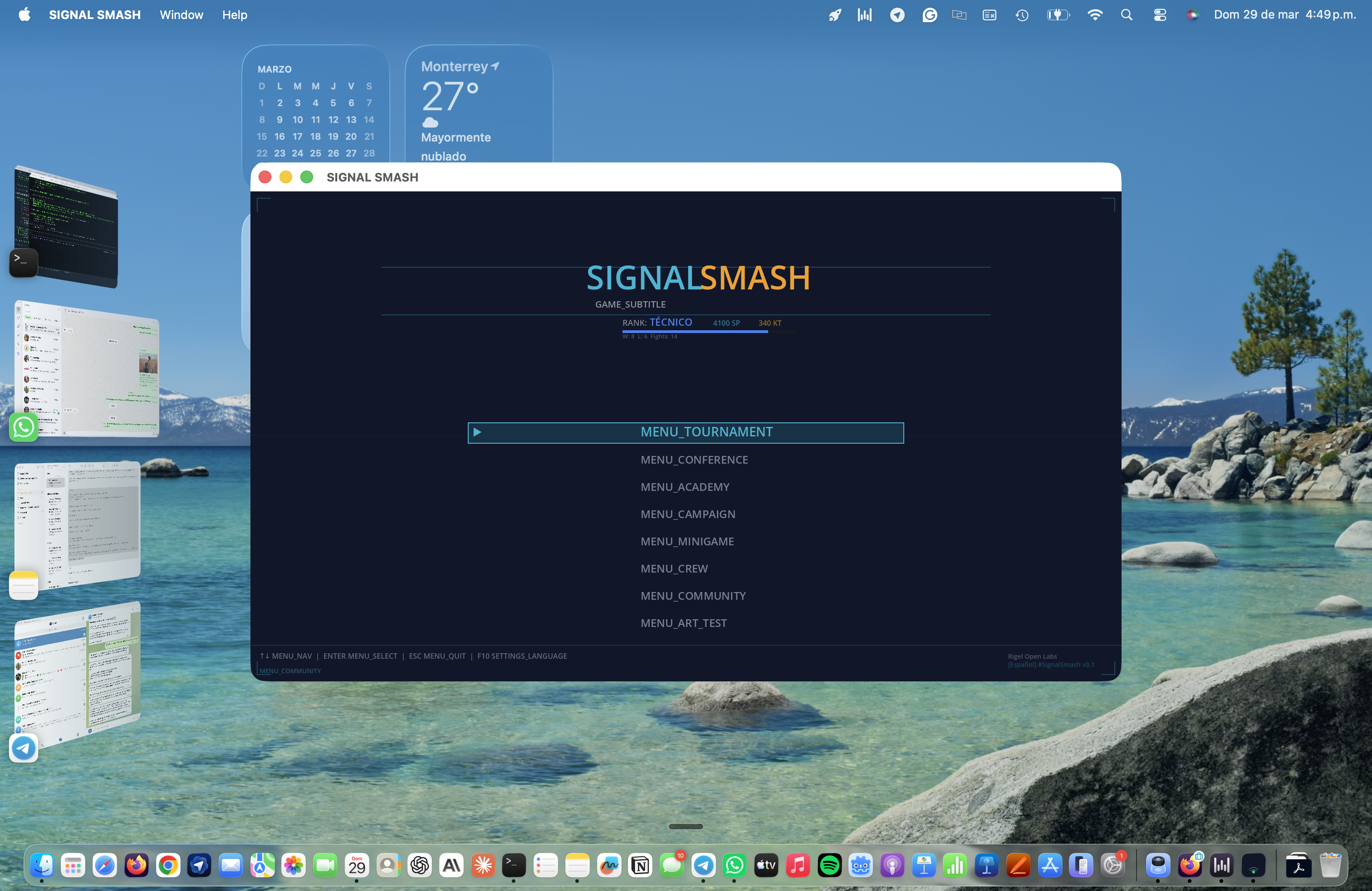This screenshot has height=891, width=1372.
Task: Open Apple TV from the Dock
Action: coord(766,865)
